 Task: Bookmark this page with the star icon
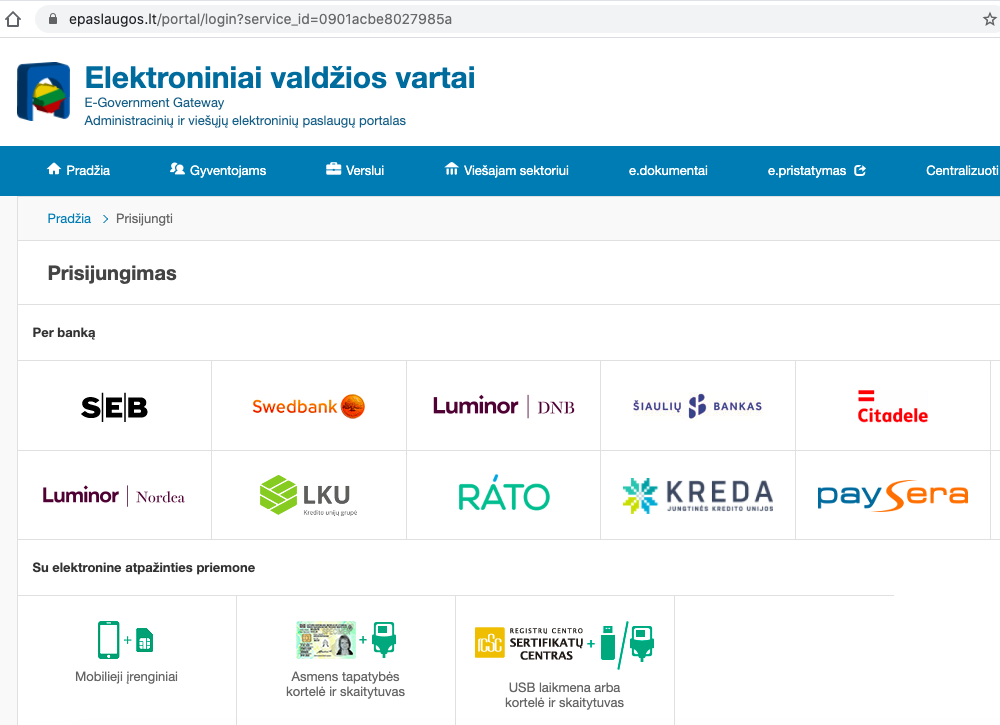click(x=989, y=19)
